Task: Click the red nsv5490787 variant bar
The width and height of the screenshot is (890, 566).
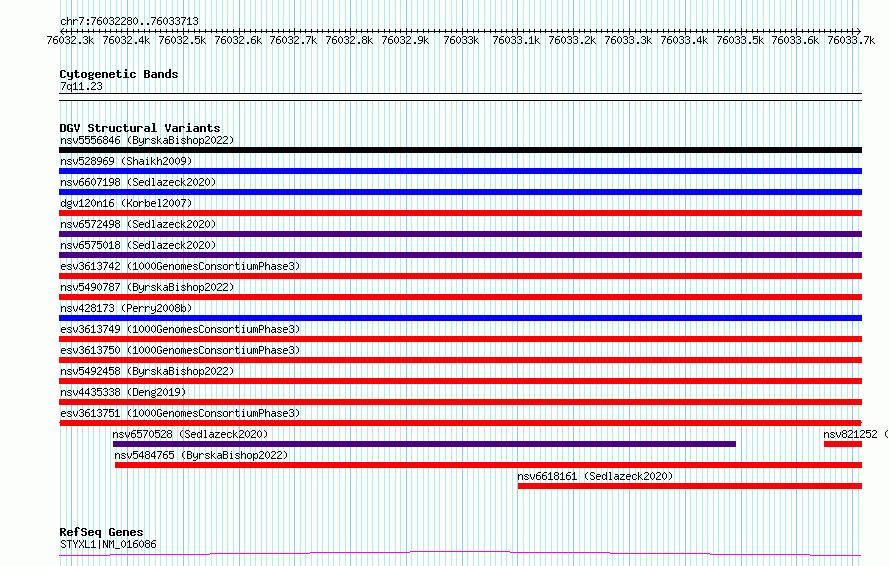Action: pos(460,297)
